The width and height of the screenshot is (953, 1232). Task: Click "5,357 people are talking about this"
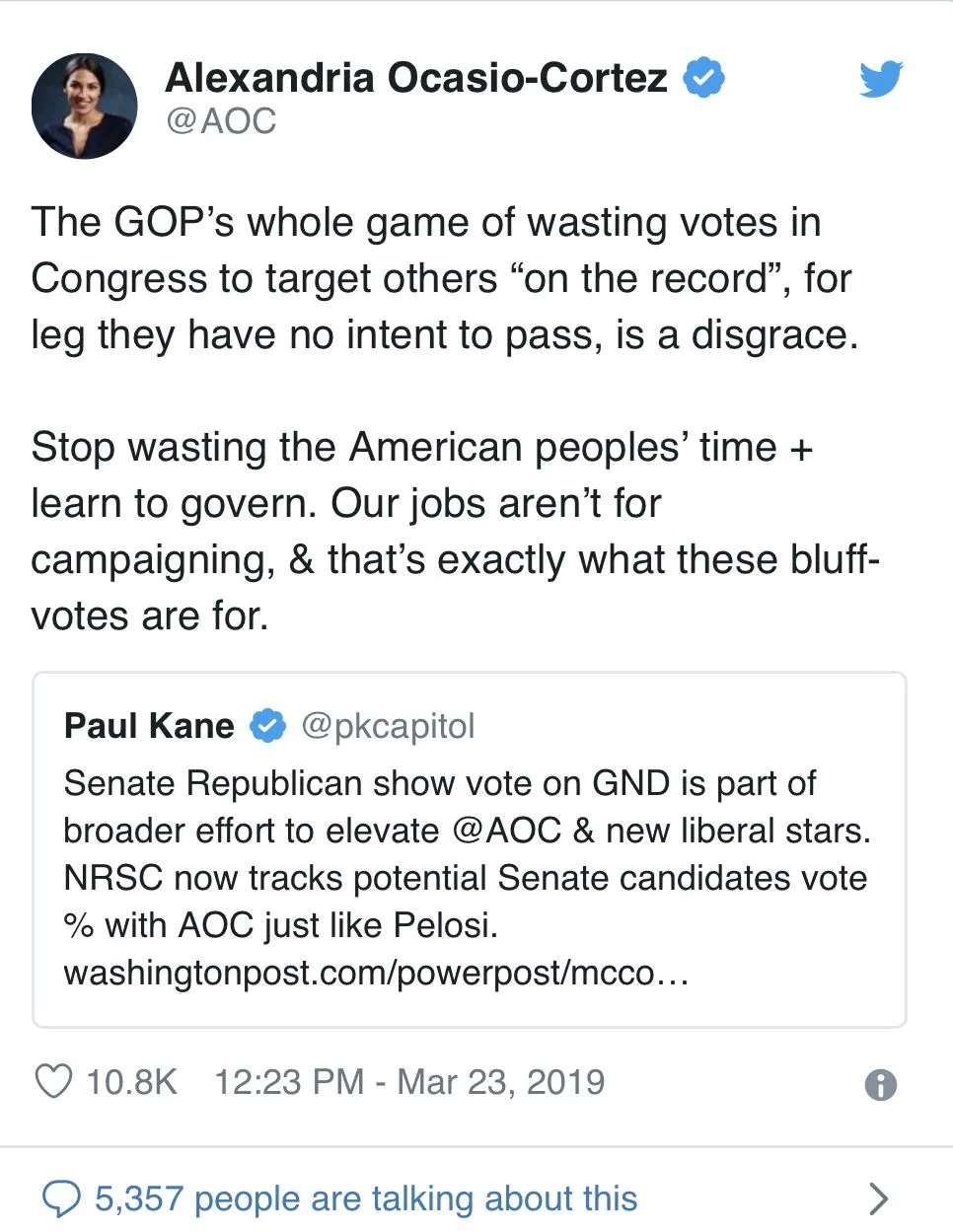(x=366, y=1198)
